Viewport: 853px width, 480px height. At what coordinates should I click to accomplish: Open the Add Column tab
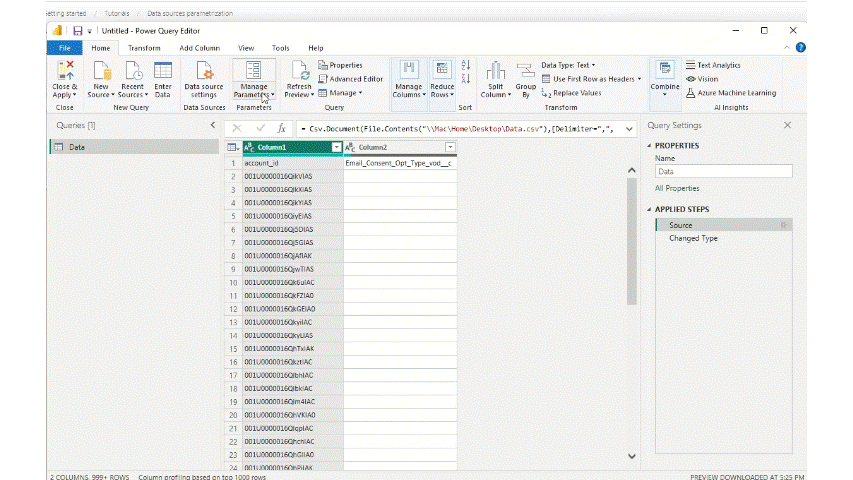coord(199,48)
